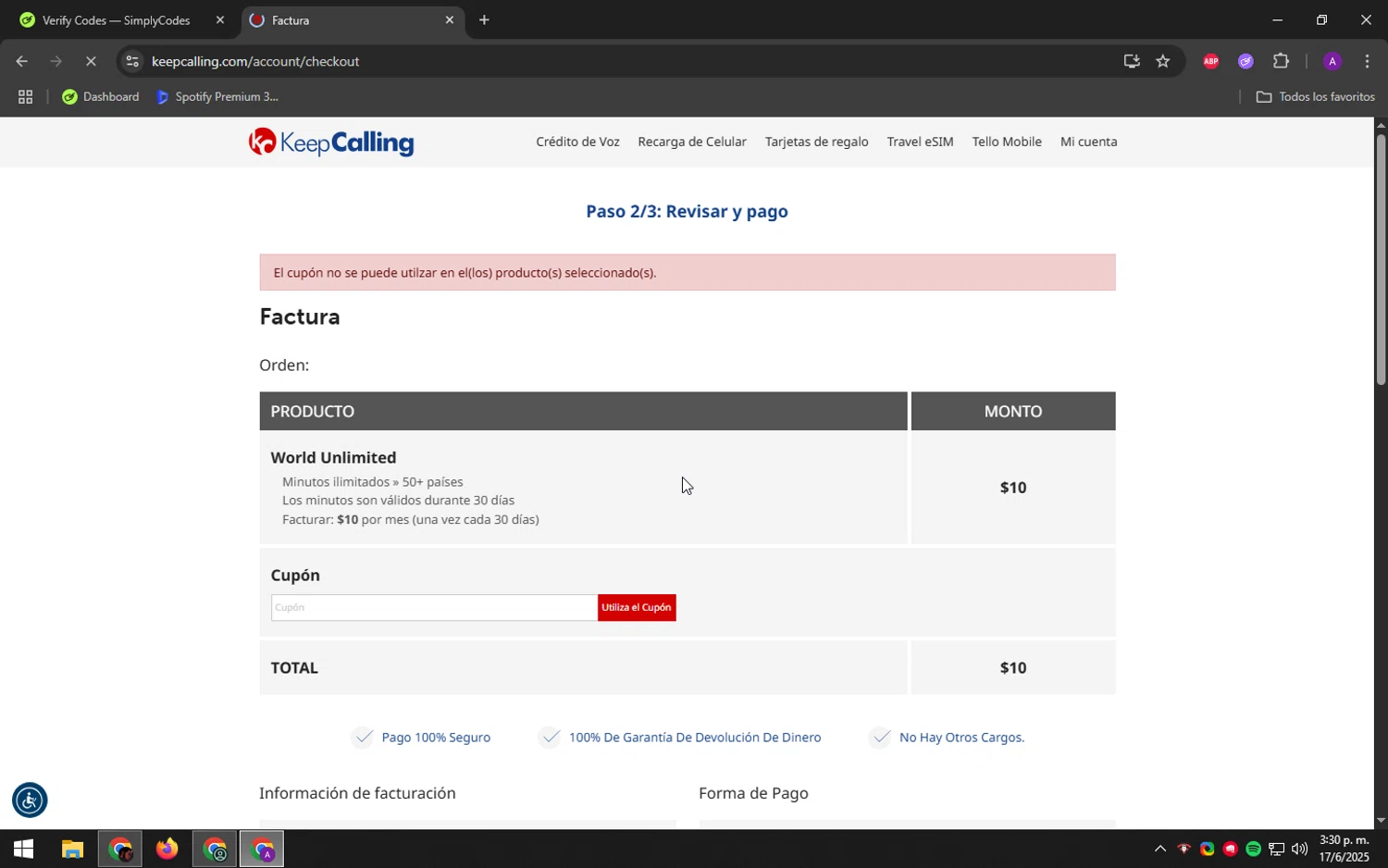Launch Firefox from the taskbar
Screen dimensions: 1388x868
pyautogui.click(x=167, y=849)
